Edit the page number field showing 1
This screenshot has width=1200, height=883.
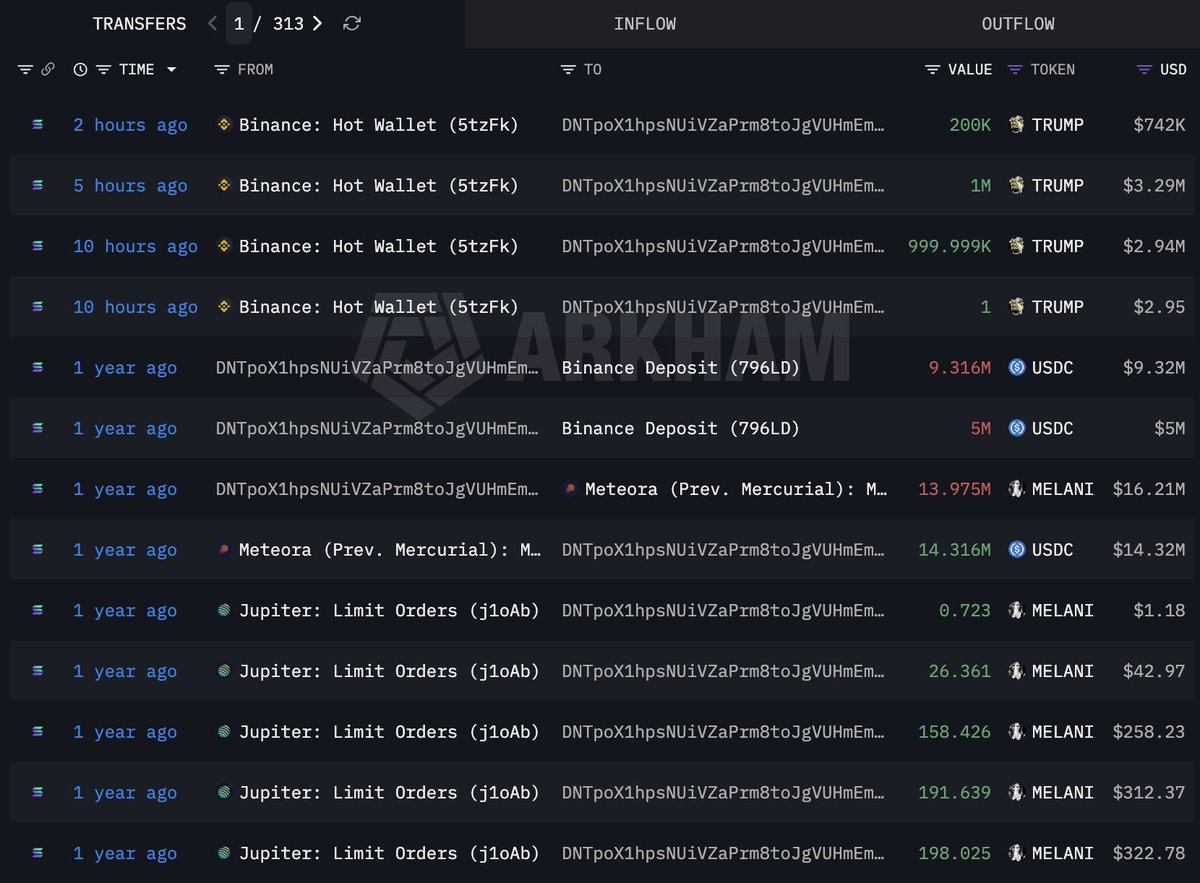coord(239,23)
